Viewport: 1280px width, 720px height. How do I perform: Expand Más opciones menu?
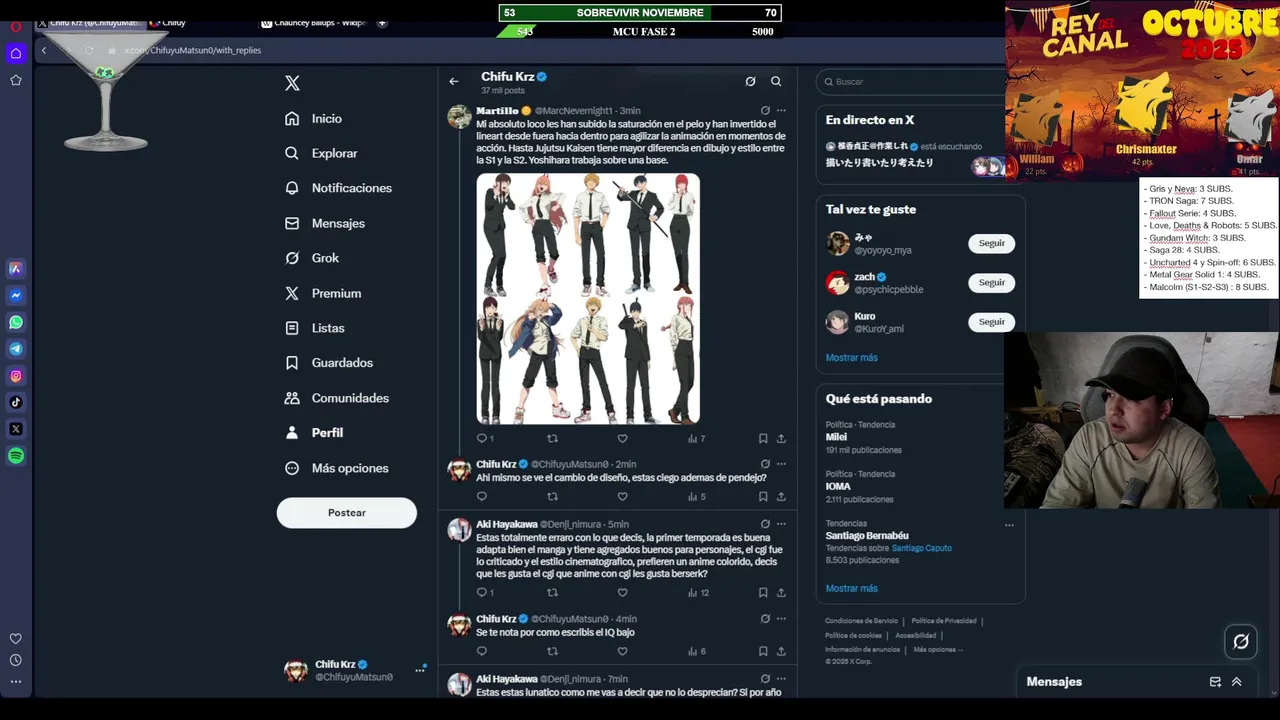(337, 468)
